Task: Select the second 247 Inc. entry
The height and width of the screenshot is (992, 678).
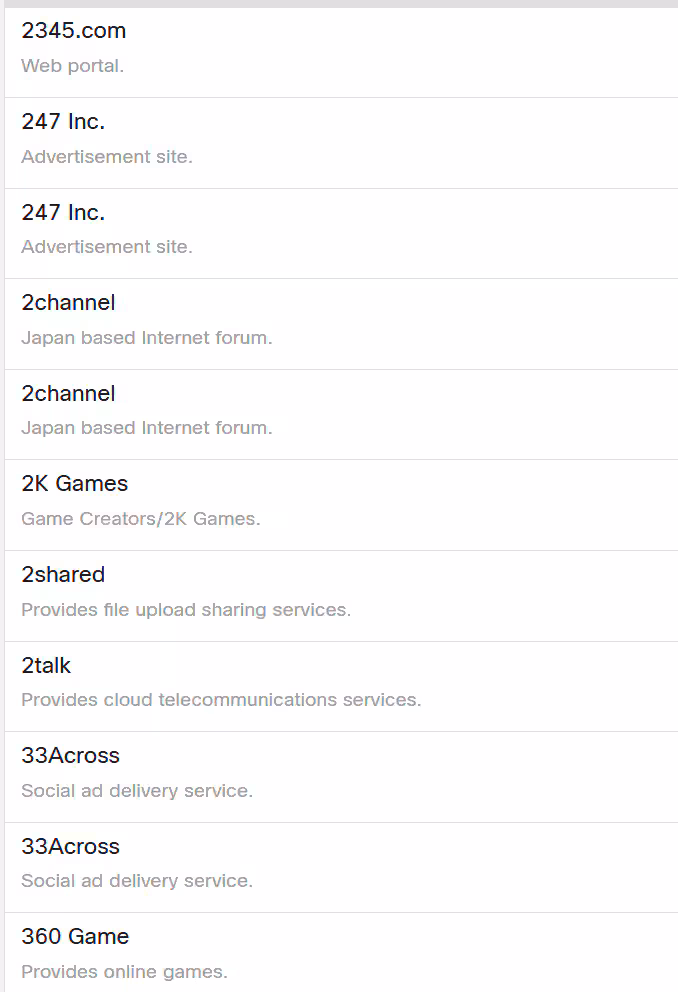Action: (x=63, y=213)
